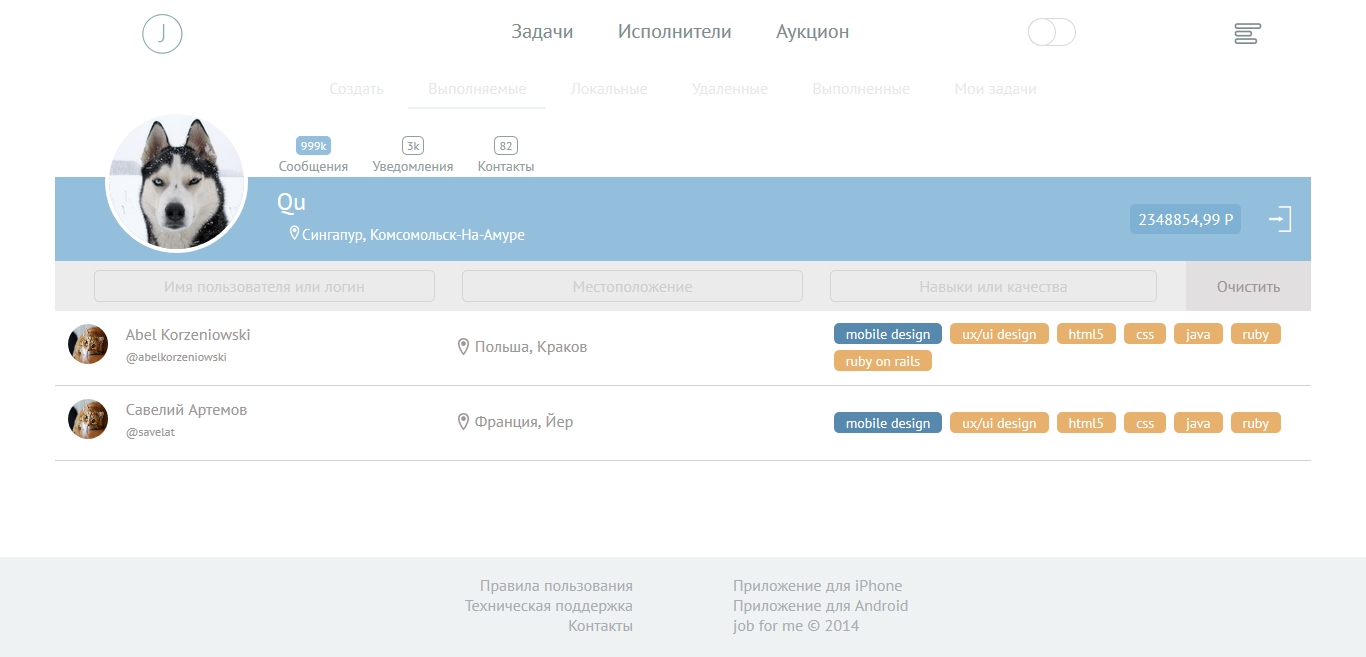Screen dimensions: 1366x657
Task: Click Abel's ruby tag
Action: pos(1256,334)
